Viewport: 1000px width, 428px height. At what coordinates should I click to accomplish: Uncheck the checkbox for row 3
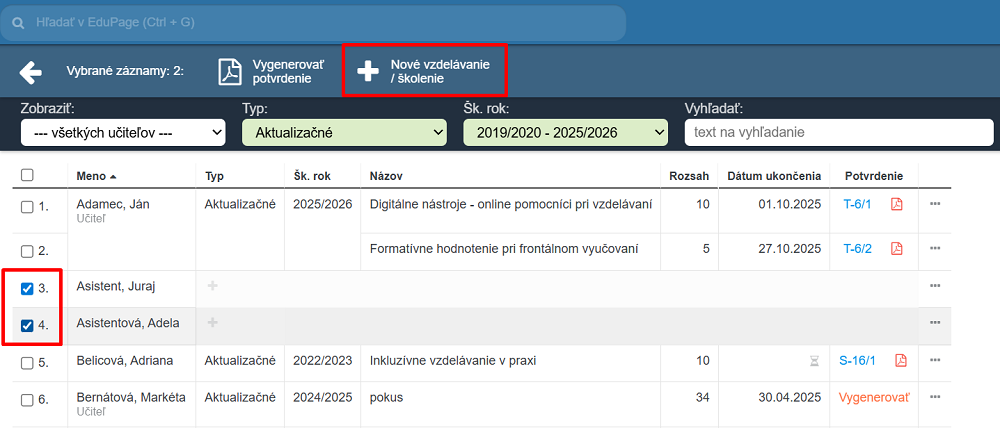28,289
